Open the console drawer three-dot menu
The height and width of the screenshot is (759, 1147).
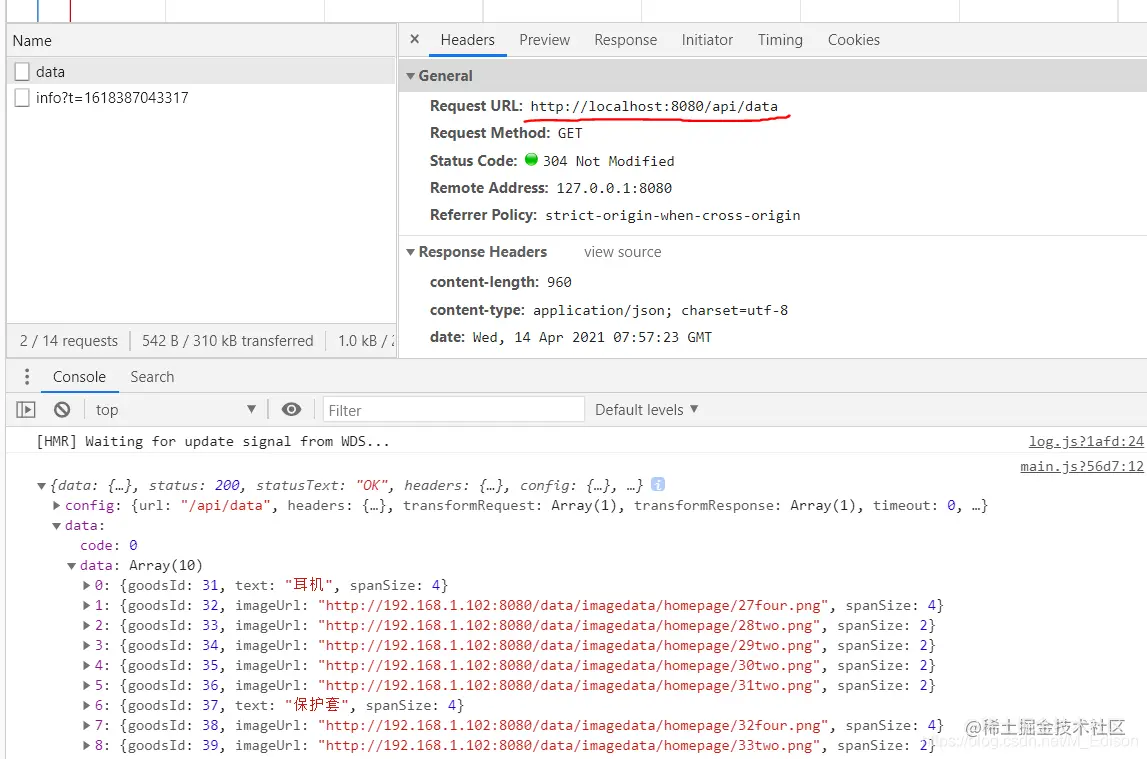point(27,377)
